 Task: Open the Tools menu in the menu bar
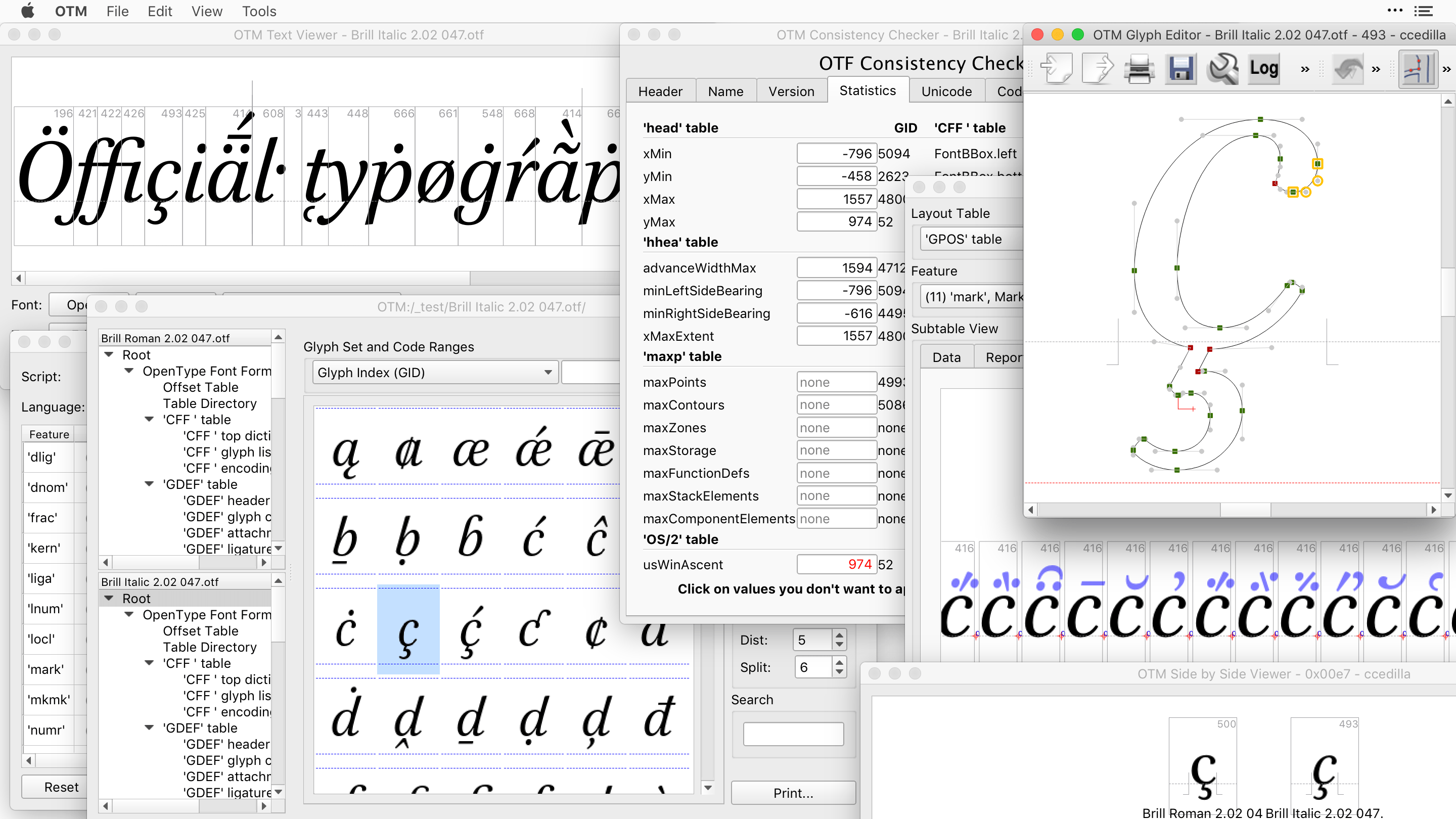click(259, 11)
